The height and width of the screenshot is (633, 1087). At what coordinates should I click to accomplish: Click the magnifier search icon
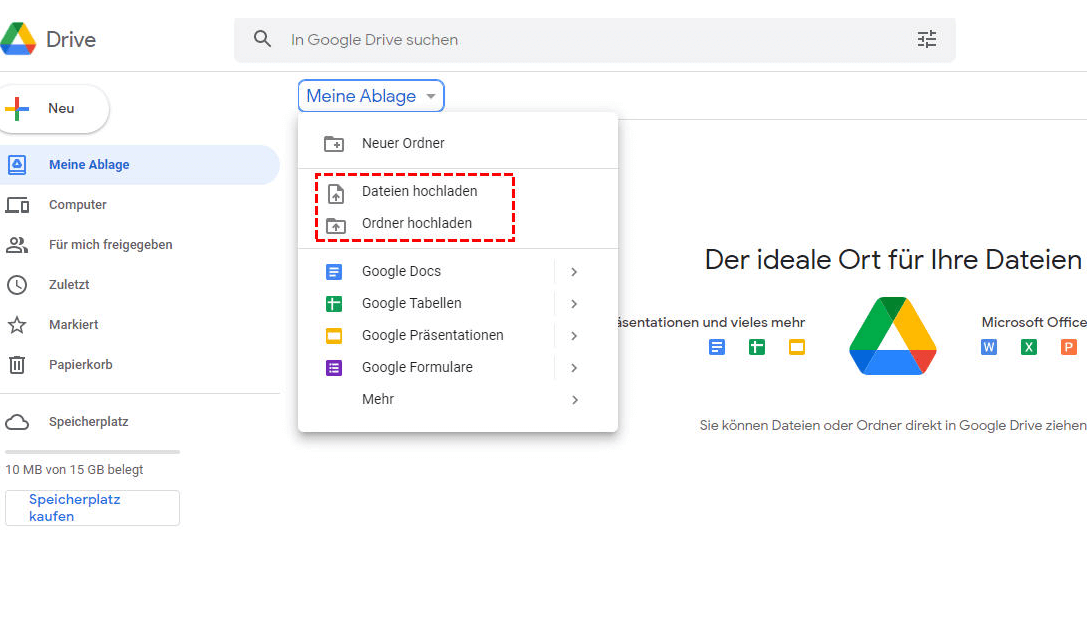[x=263, y=40]
